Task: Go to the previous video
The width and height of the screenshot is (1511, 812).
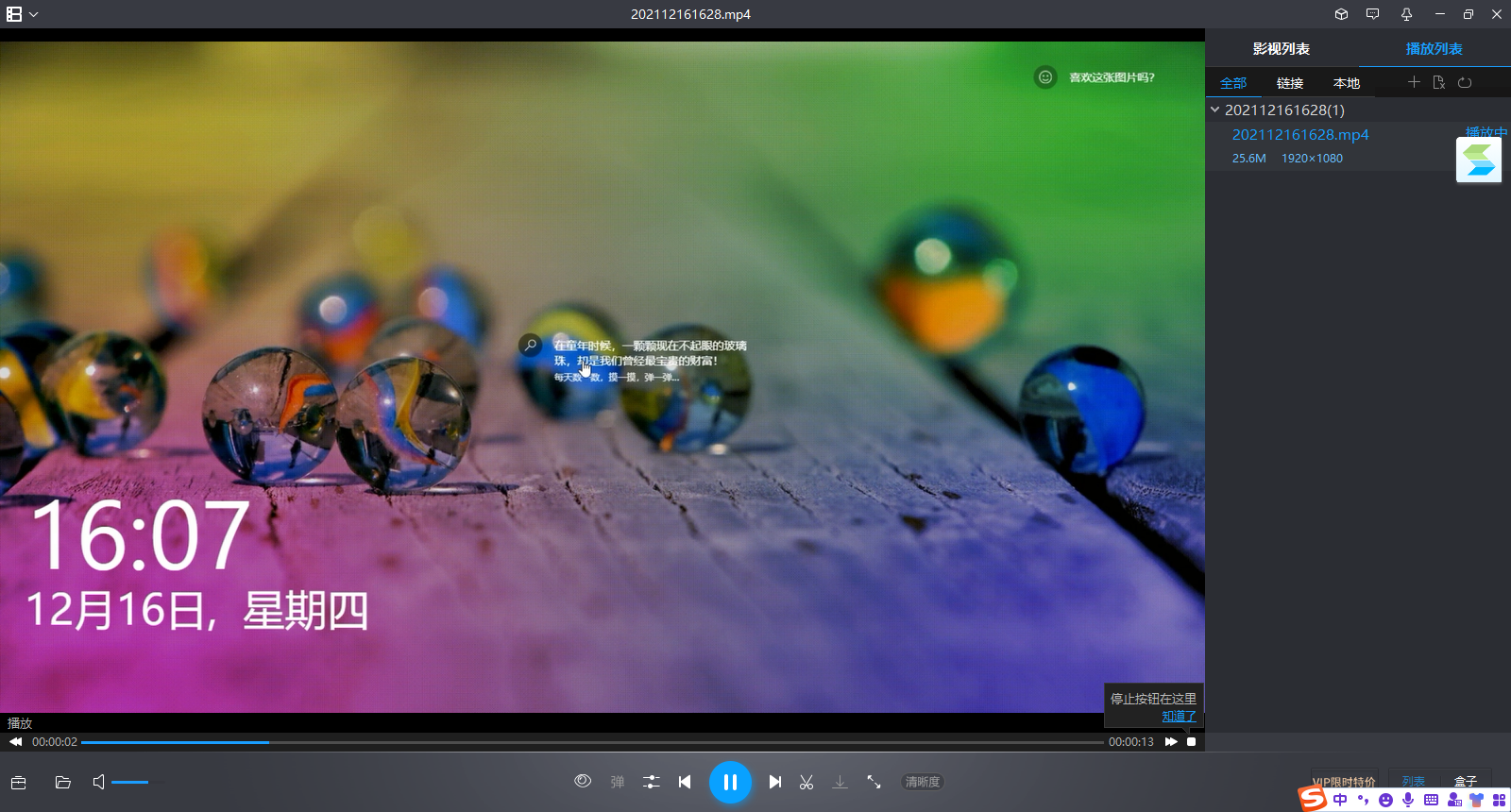Action: (x=685, y=782)
